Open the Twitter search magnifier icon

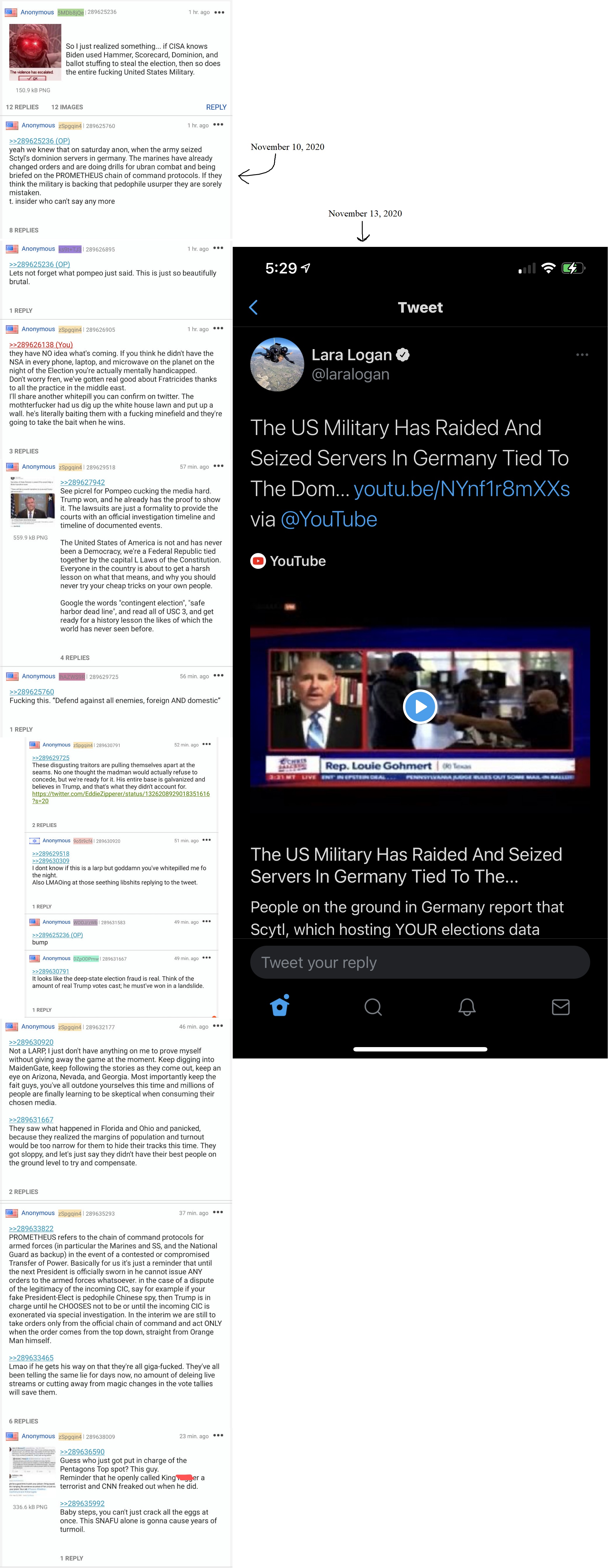[x=373, y=1007]
